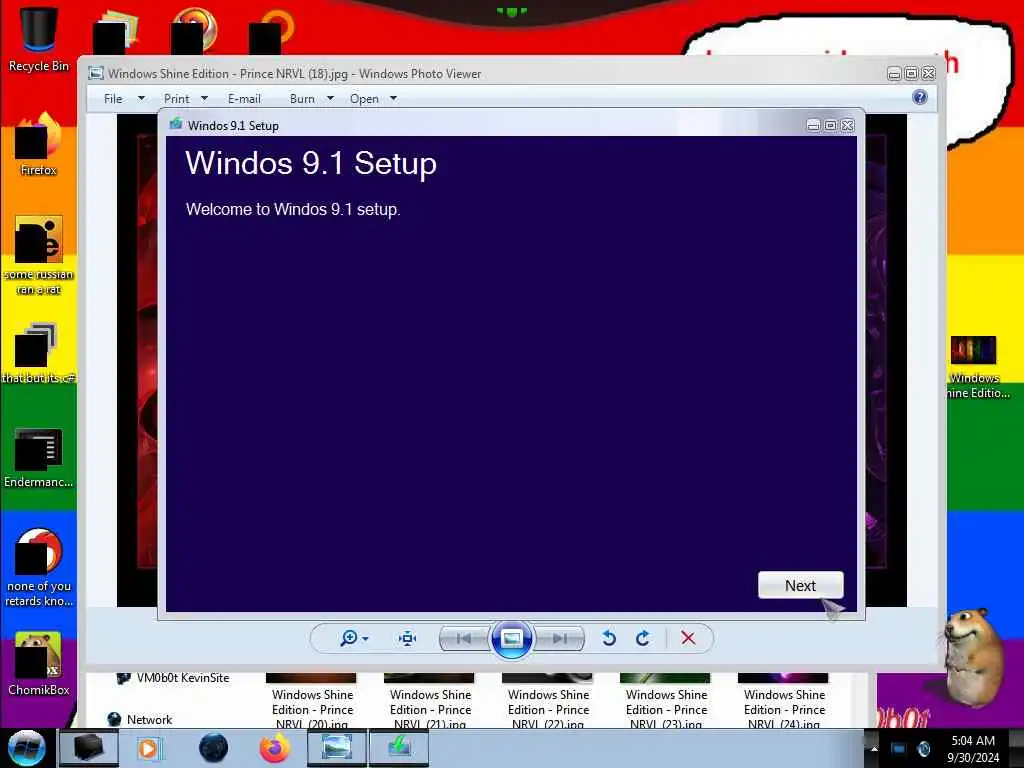The image size is (1024, 768).
Task: Click the round blue tray icon
Action: coord(923,749)
